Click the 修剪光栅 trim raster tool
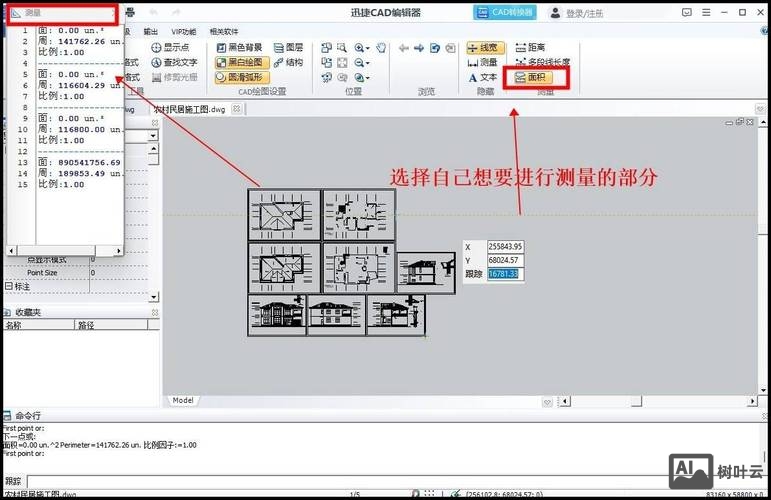Screen dimensions: 771x500 [174, 77]
